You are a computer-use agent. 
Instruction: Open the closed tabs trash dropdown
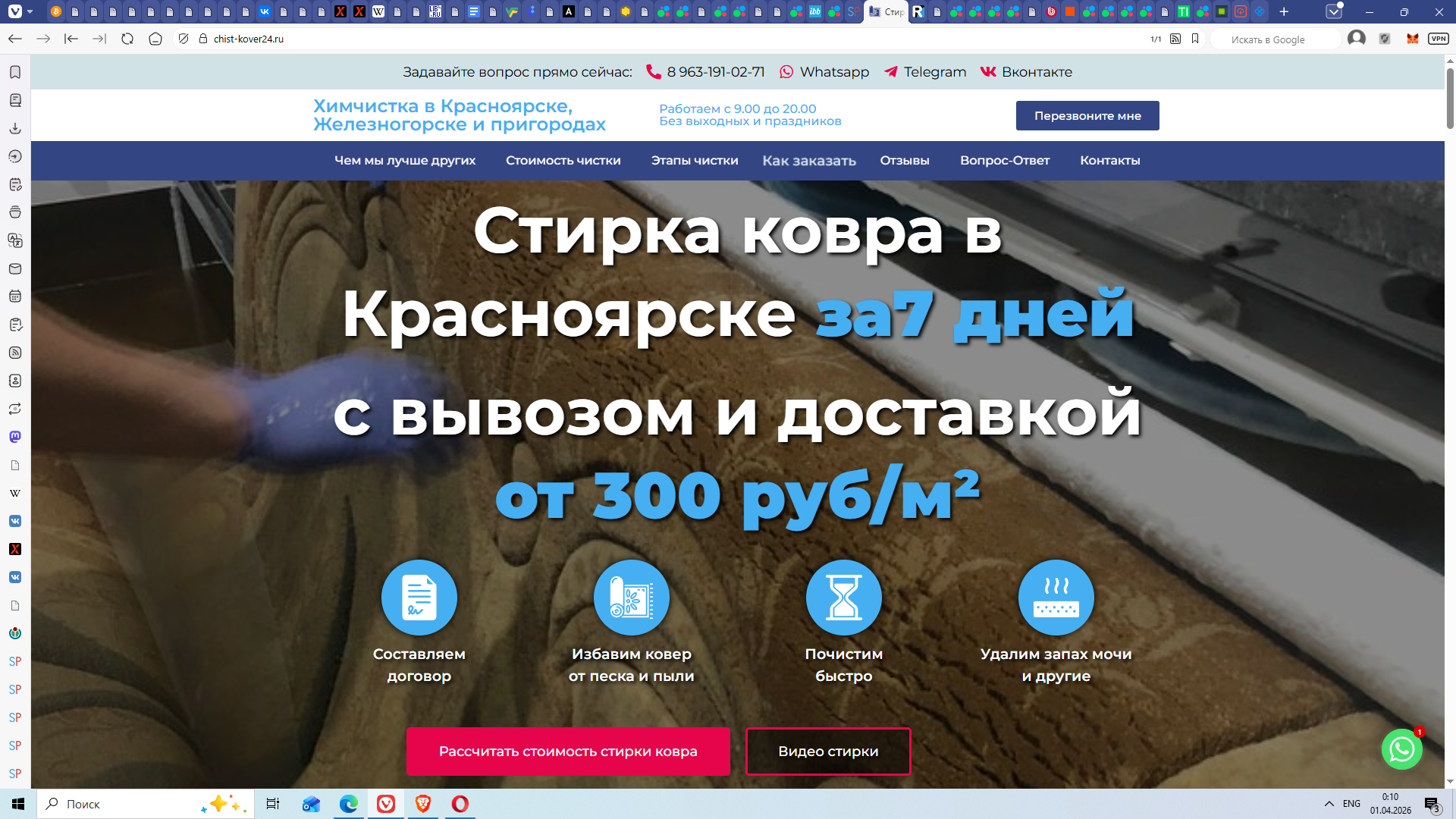[1334, 11]
